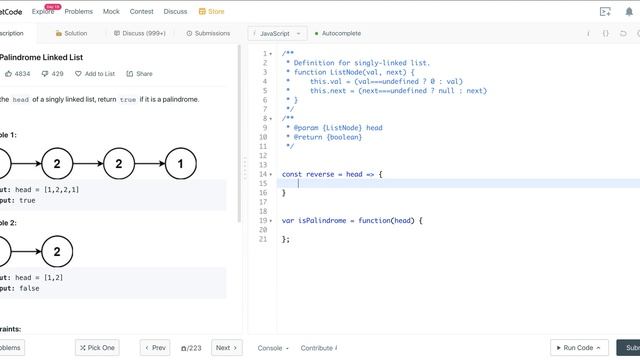This screenshot has width=640, height=360.
Task: Open Mock in navigation
Action: [111, 11]
